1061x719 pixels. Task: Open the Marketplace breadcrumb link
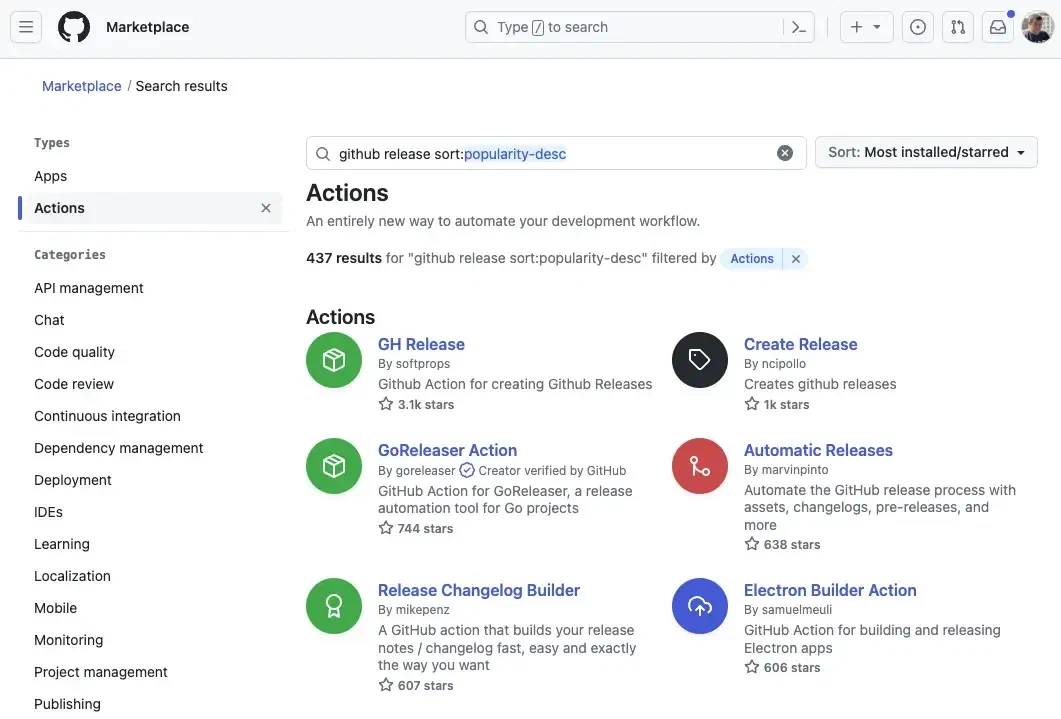(81, 85)
